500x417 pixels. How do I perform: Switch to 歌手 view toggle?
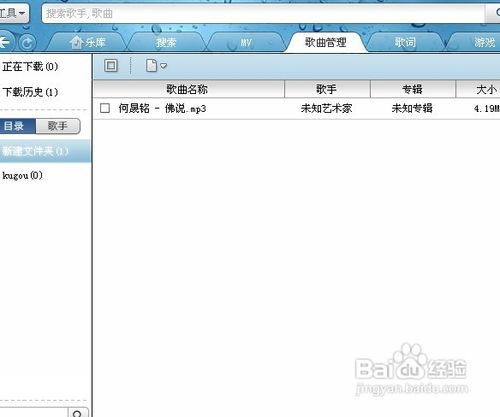coord(58,126)
